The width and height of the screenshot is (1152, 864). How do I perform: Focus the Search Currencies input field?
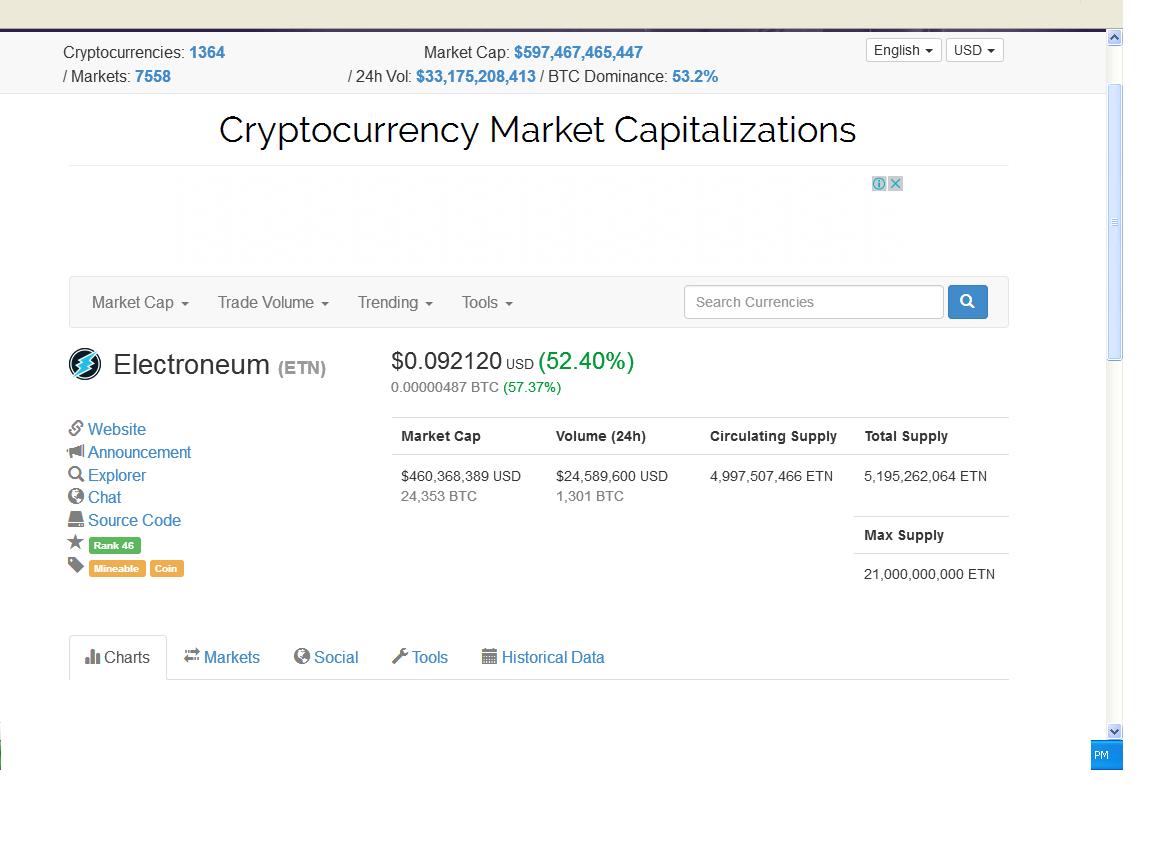(x=813, y=302)
